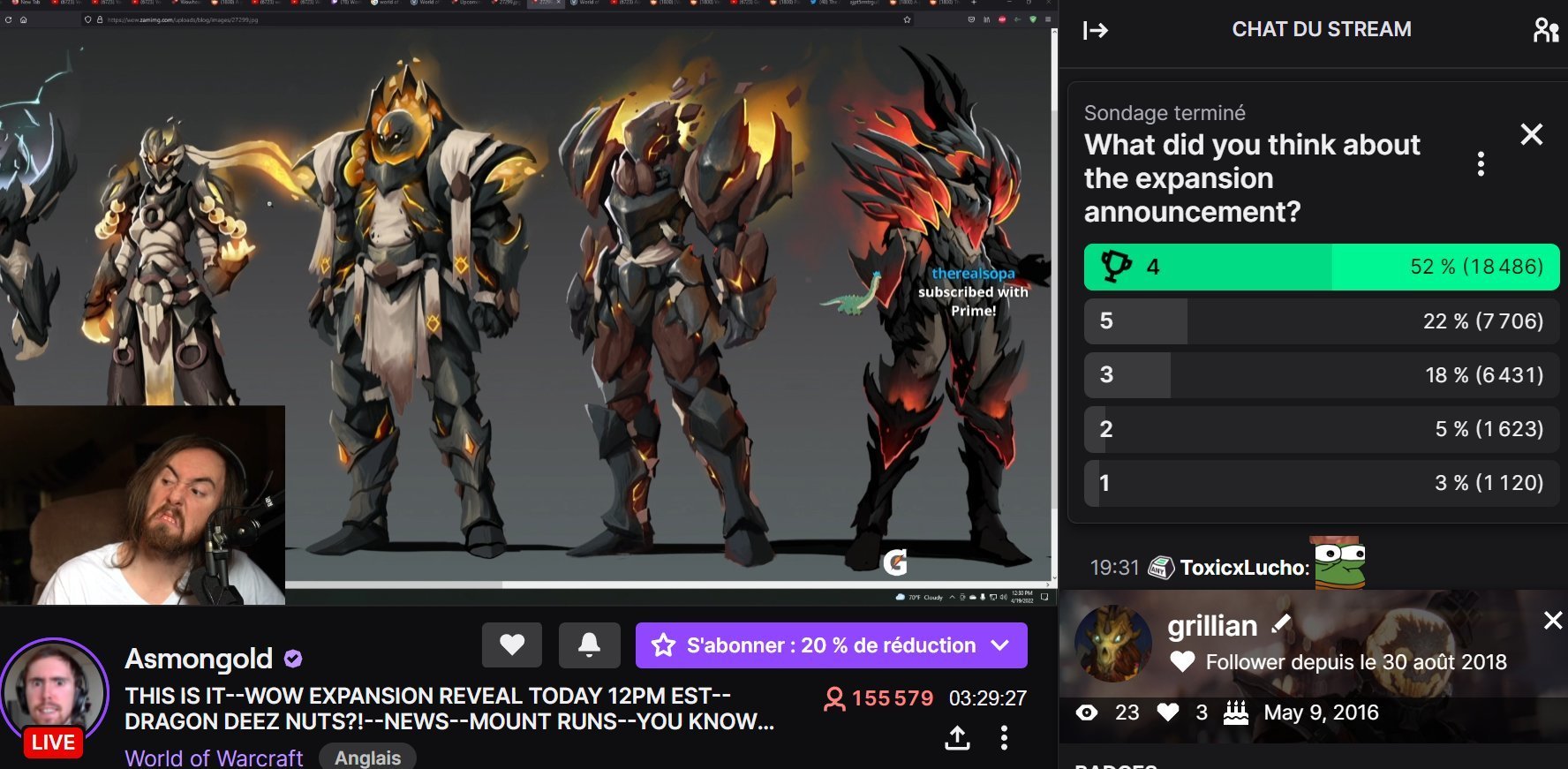This screenshot has height=769, width=1568.
Task: Click grillian username on user card
Action: tap(1212, 626)
